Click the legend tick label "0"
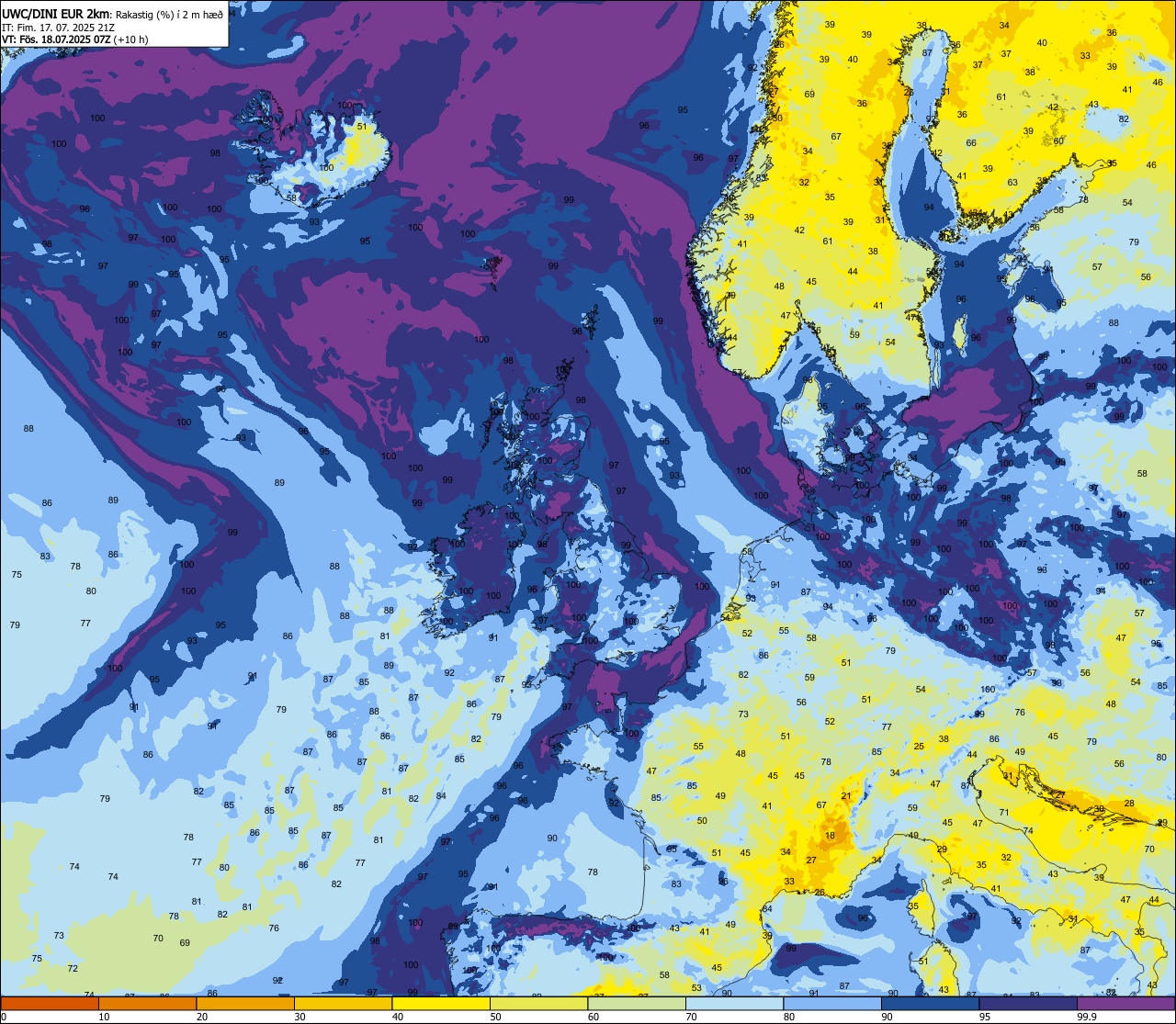Viewport: 1176px width, 1024px height. pos(4,1017)
